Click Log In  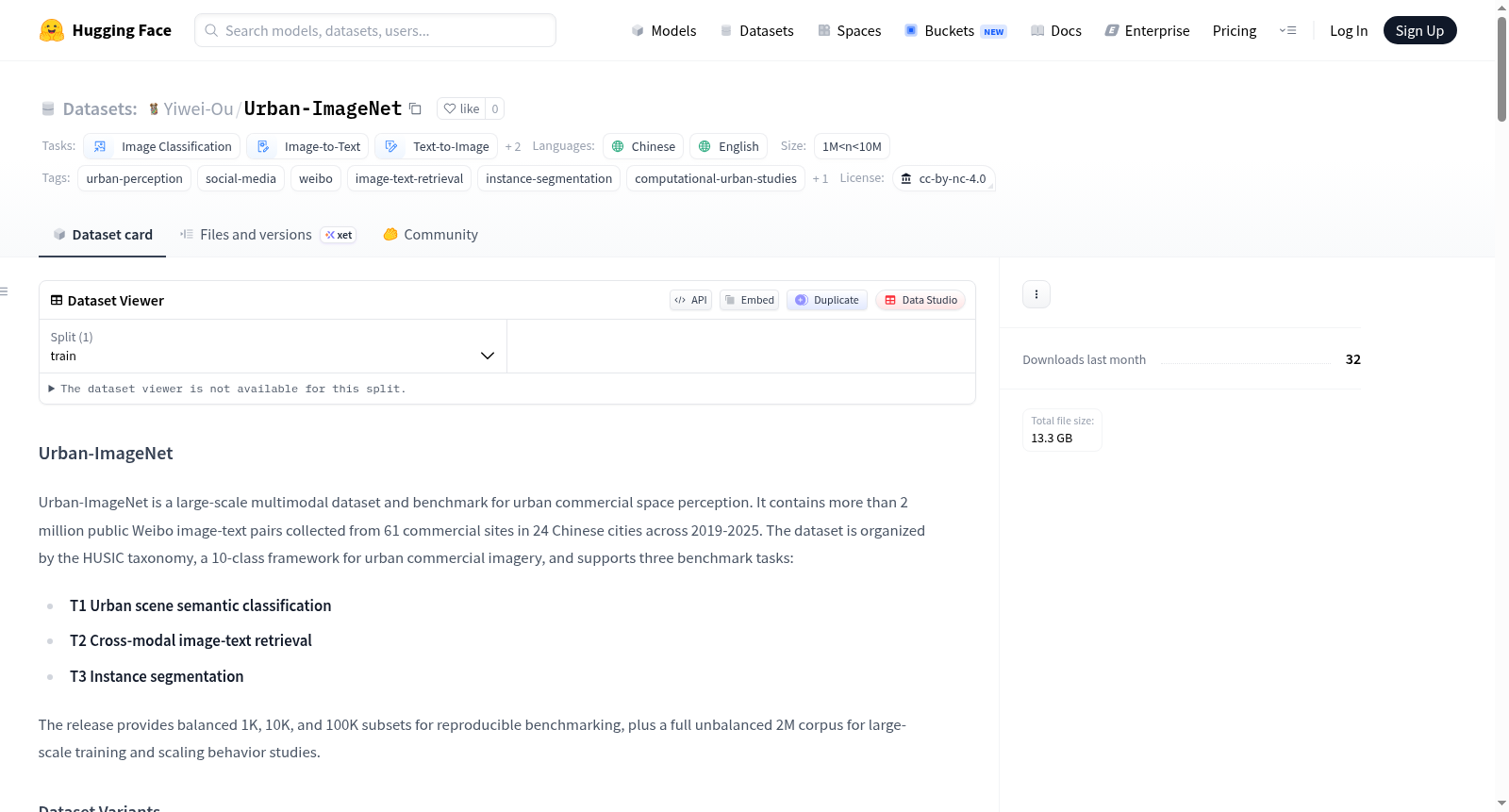(x=1349, y=30)
